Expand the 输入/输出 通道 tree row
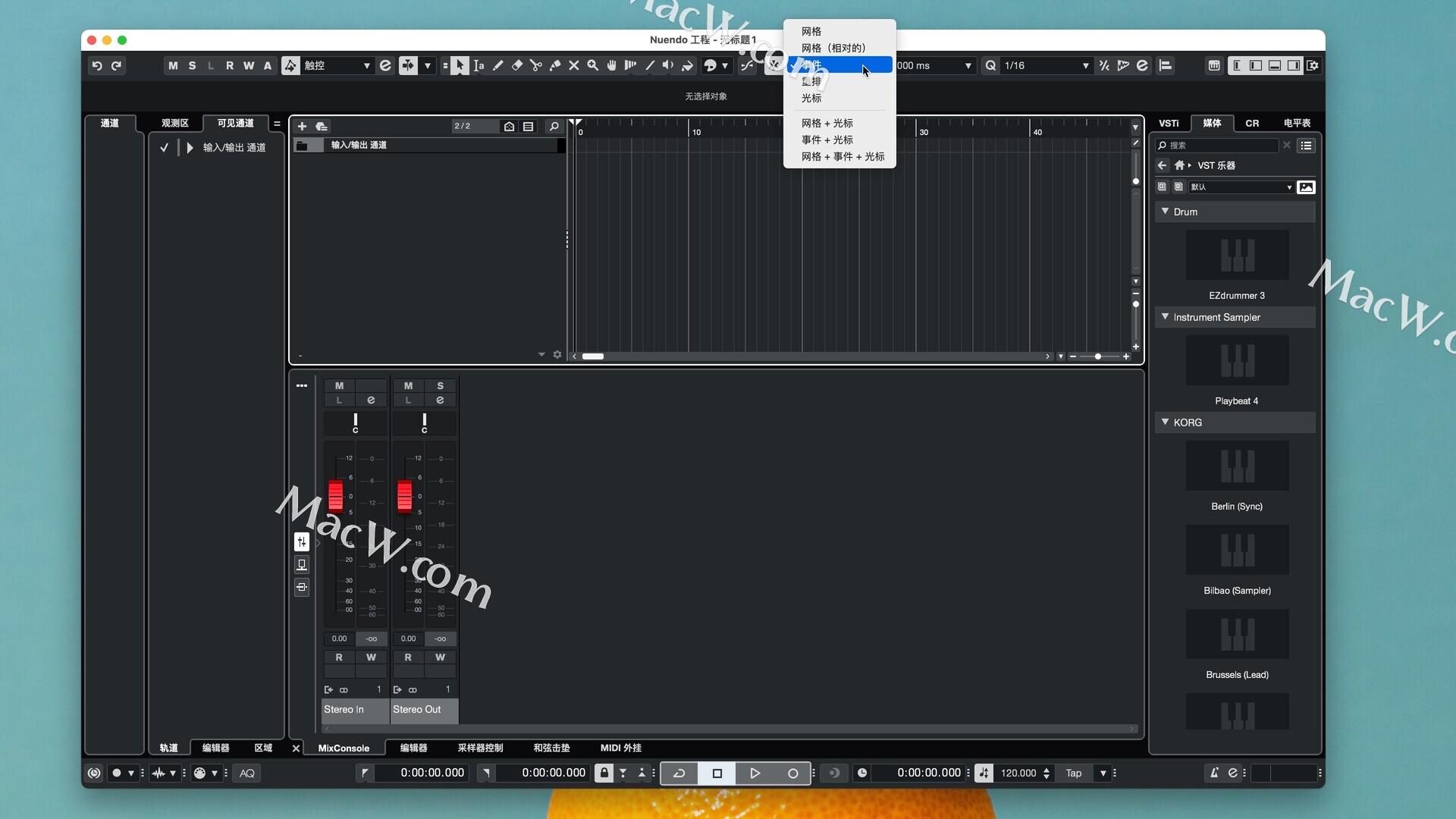Viewport: 1456px width, 819px height. tap(190, 148)
